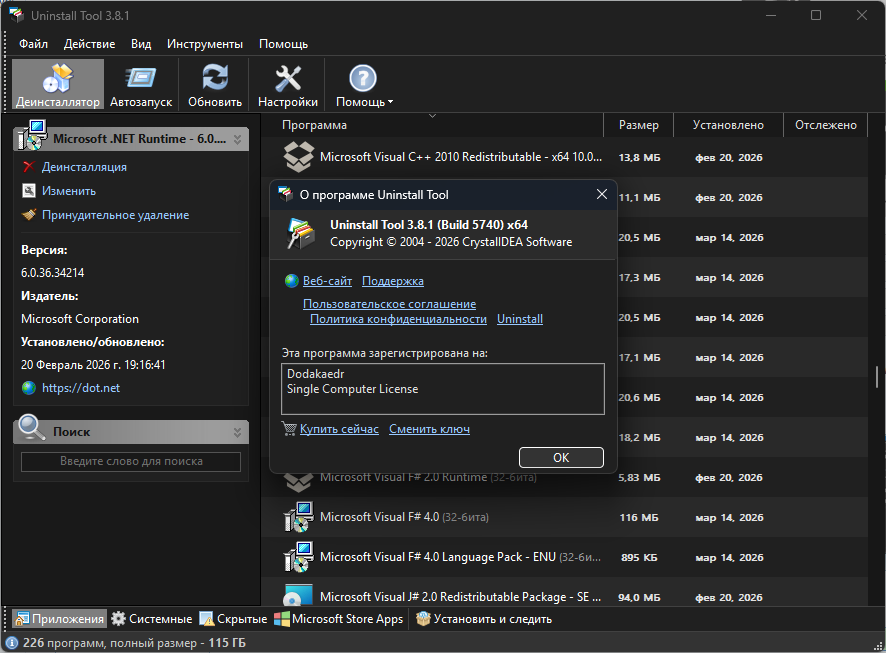The image size is (886, 653).
Task: Click the Uninstall Tool logo in about dialog
Action: [x=301, y=233]
